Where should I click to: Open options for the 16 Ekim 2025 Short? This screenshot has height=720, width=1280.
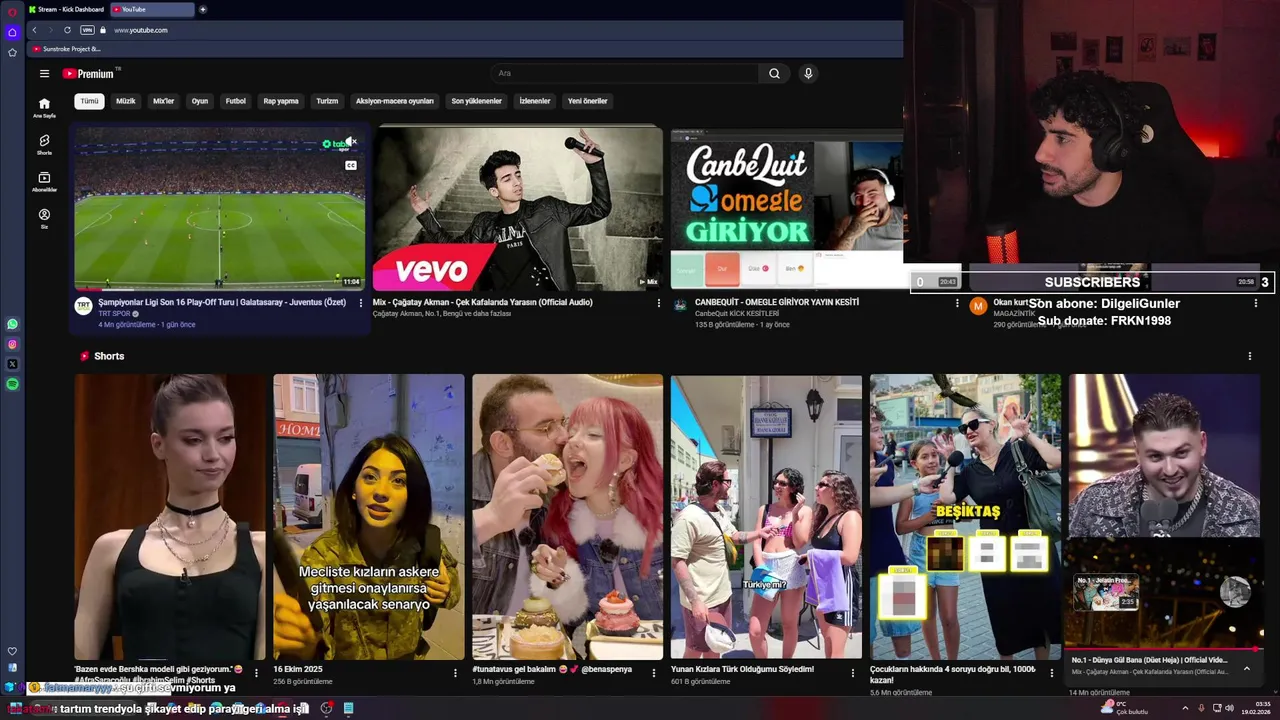coord(455,673)
